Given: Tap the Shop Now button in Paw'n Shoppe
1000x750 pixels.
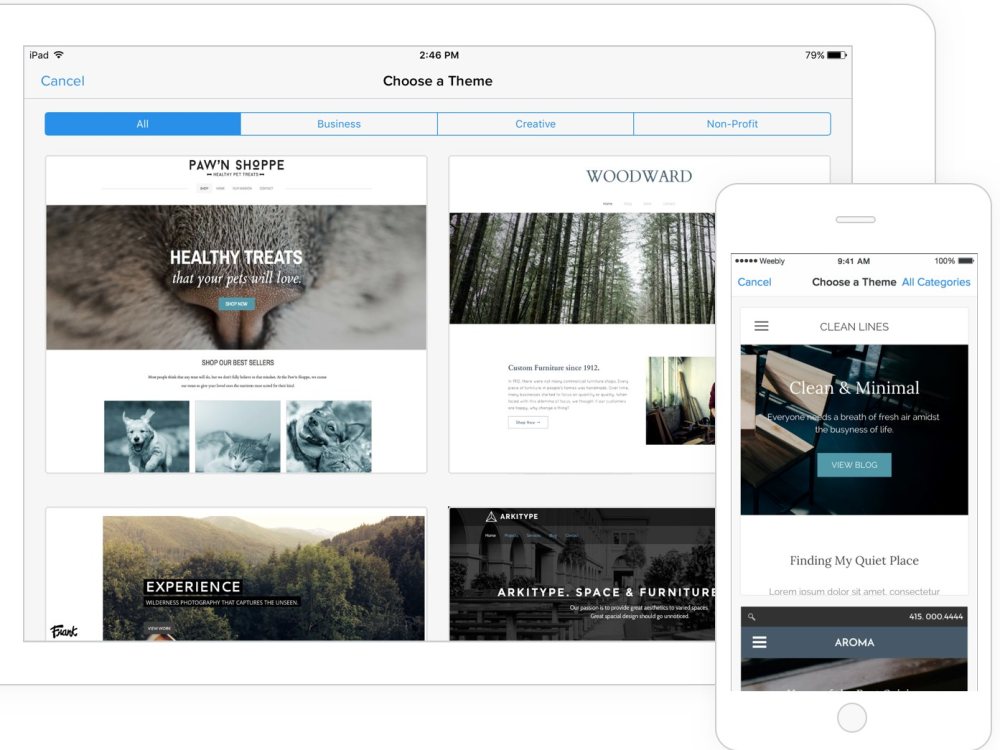Looking at the screenshot, I should click(237, 304).
